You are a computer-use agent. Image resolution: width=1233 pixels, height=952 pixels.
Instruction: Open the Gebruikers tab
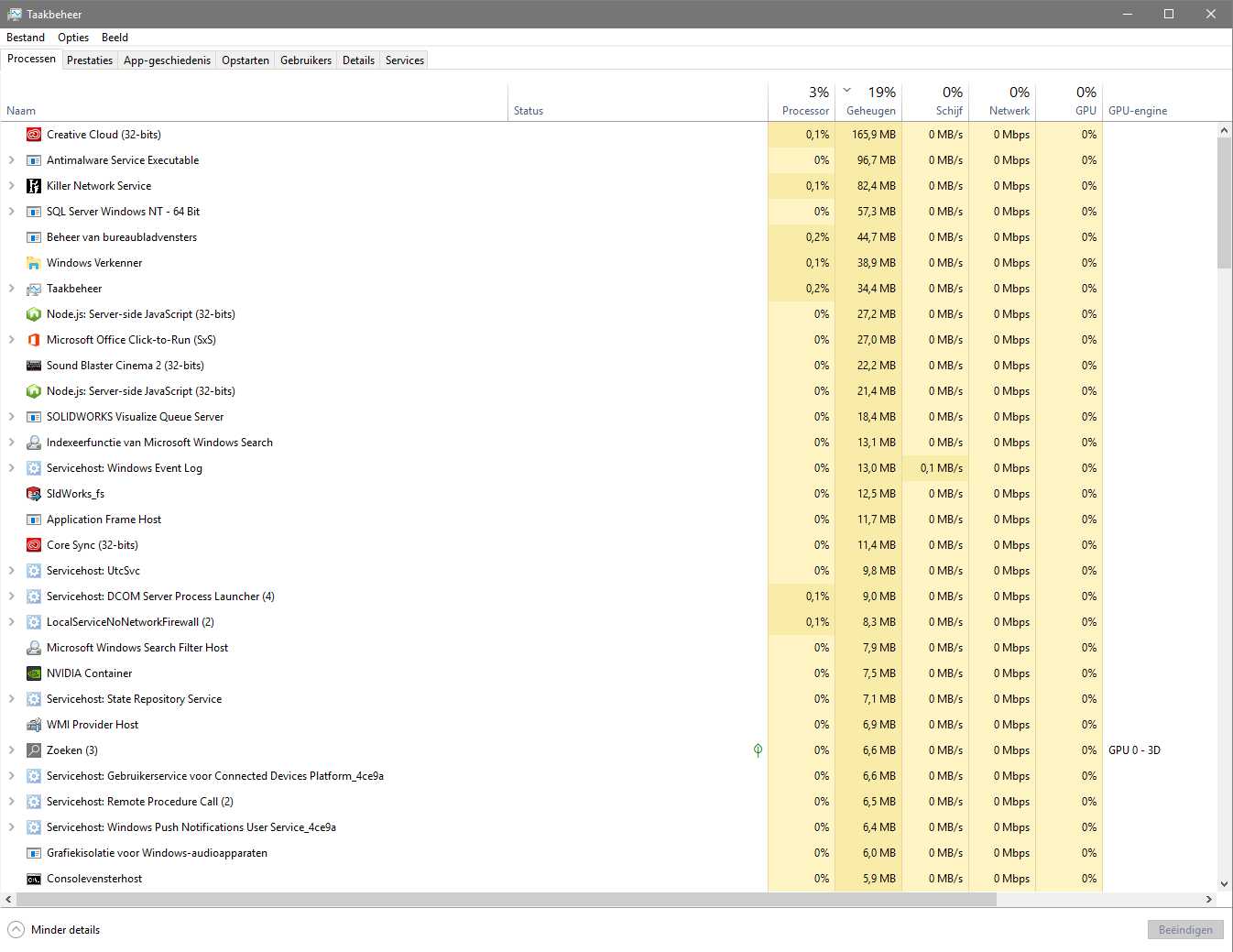click(x=306, y=60)
